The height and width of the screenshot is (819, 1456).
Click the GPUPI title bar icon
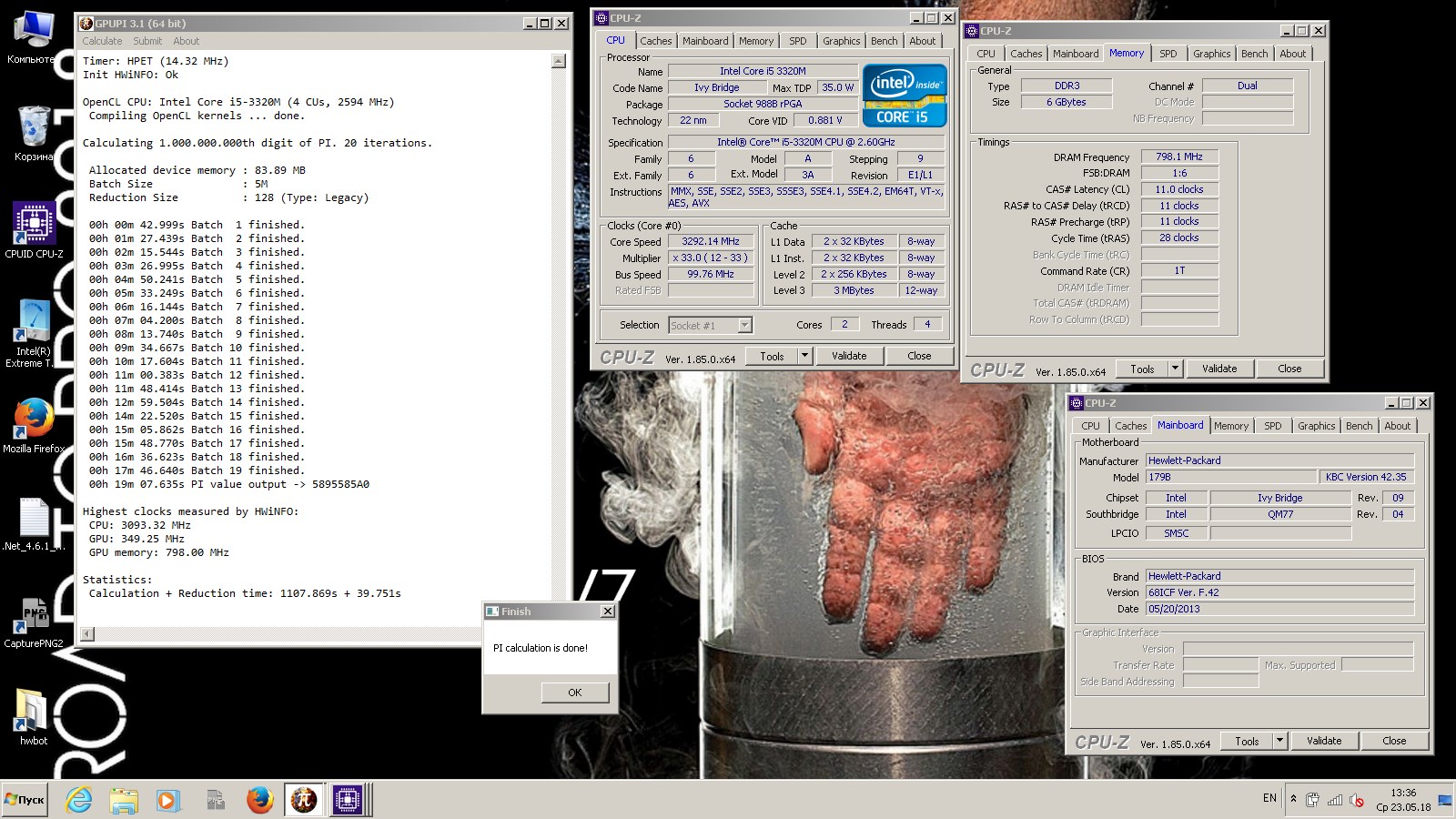[86, 23]
